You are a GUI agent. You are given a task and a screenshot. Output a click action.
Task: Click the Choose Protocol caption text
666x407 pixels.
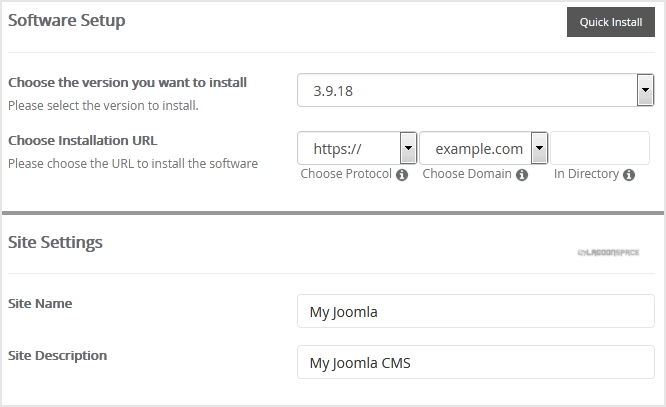coord(346,175)
